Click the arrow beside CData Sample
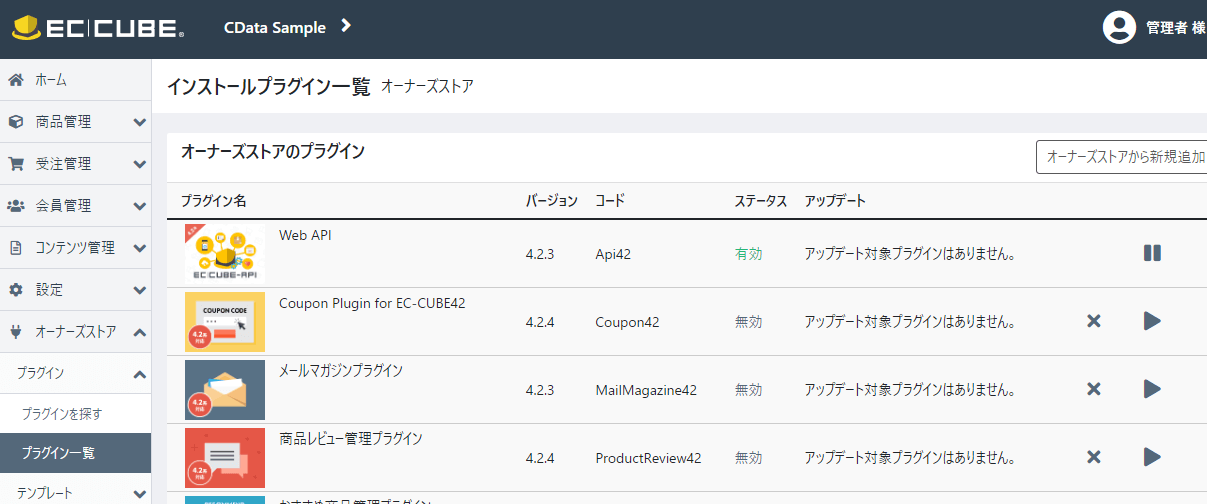 click(x=346, y=26)
